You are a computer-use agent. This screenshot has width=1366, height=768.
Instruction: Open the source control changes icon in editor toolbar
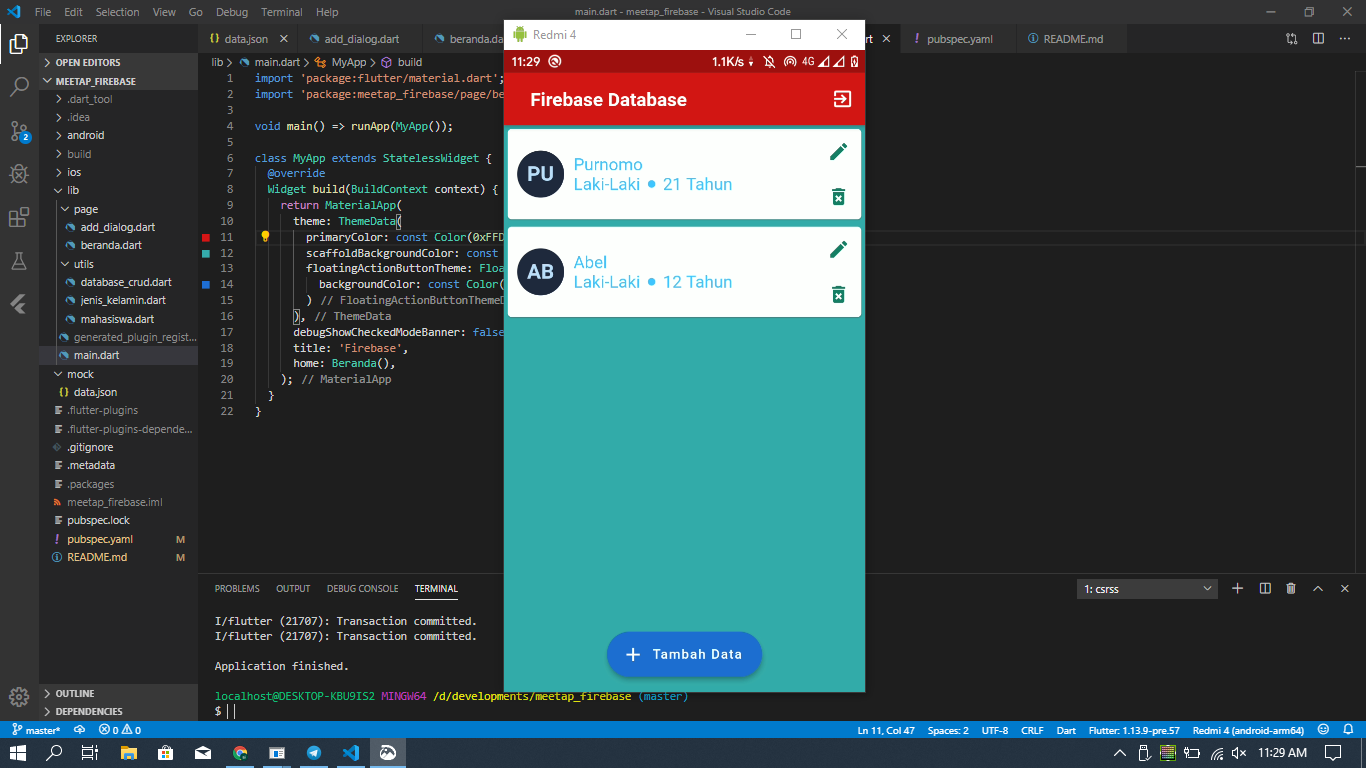click(x=1292, y=39)
